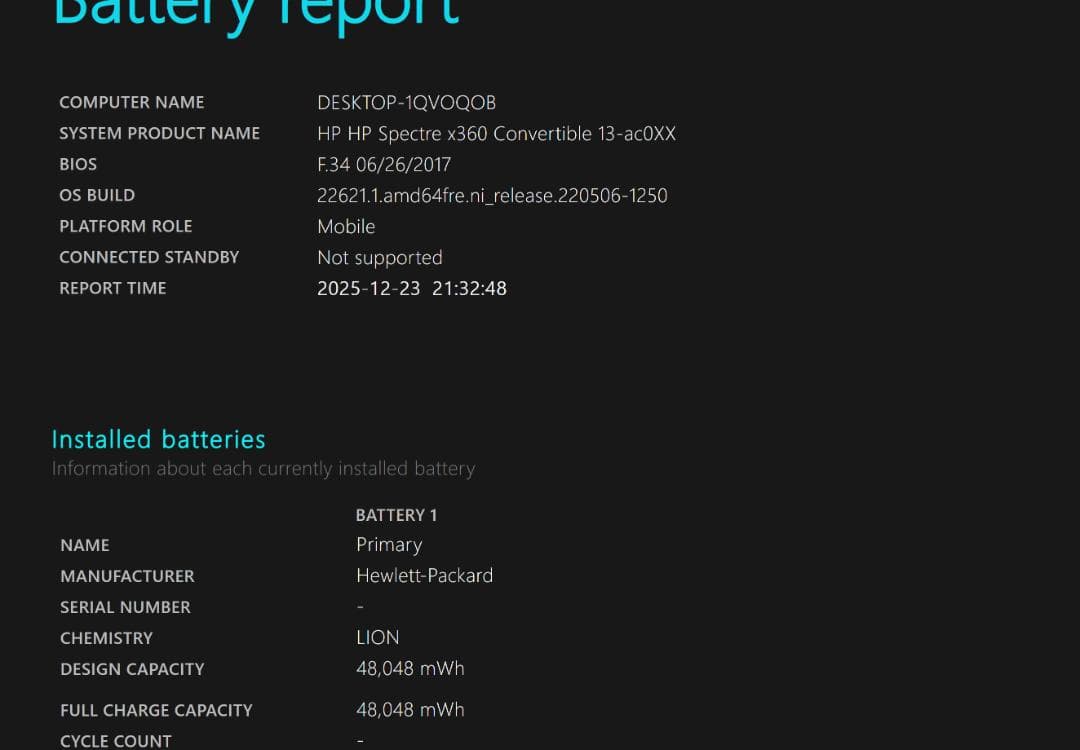Select the Not supported standby value
The width and height of the screenshot is (1080, 750).
point(379,258)
